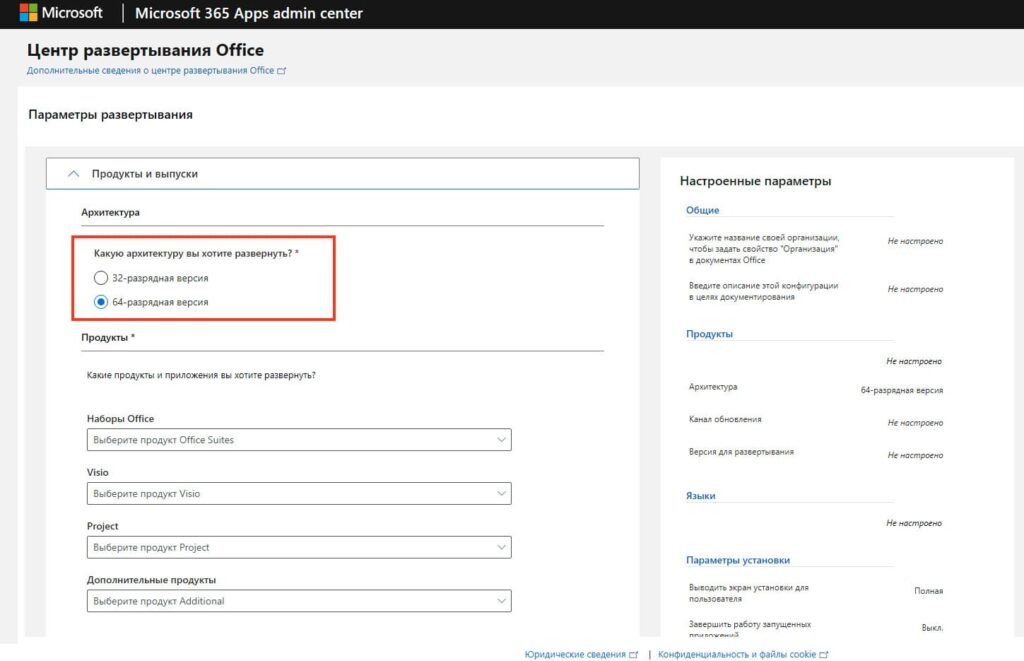Collapse the Продукты и выпуски section chevron
Screen dimensions: 1024x661
click(x=73, y=174)
